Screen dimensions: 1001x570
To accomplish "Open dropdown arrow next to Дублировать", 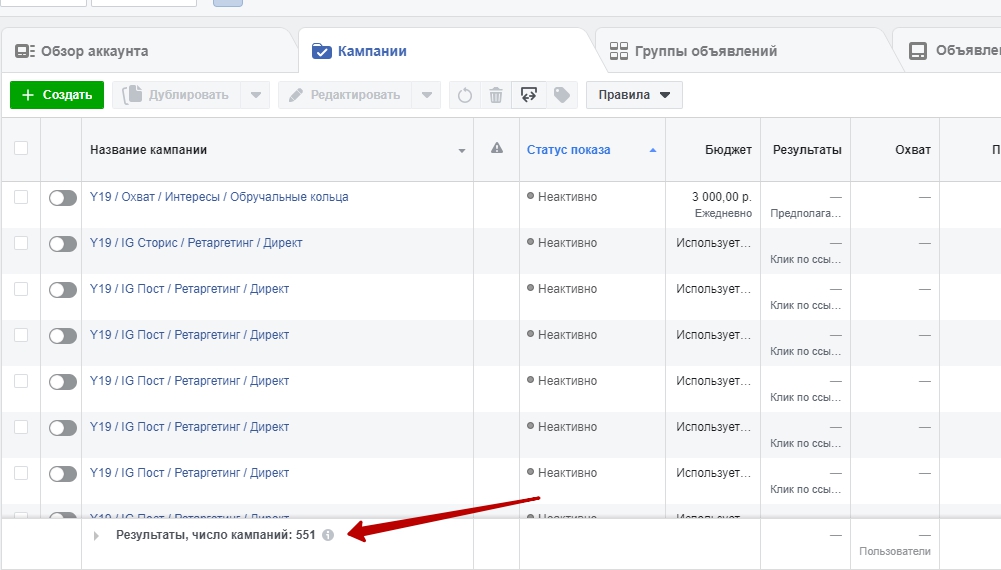I will point(256,95).
